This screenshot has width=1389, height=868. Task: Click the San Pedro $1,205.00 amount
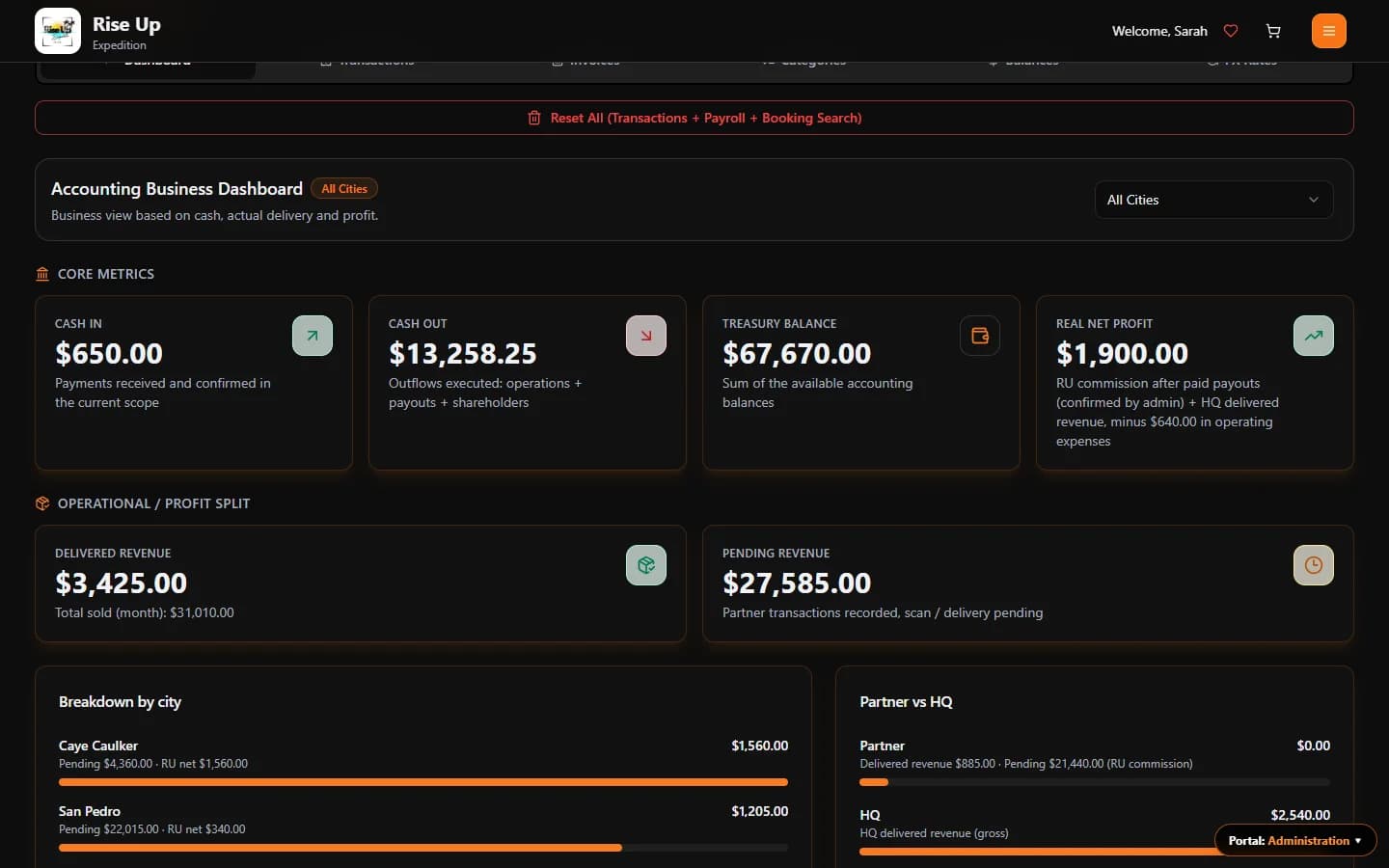click(760, 811)
